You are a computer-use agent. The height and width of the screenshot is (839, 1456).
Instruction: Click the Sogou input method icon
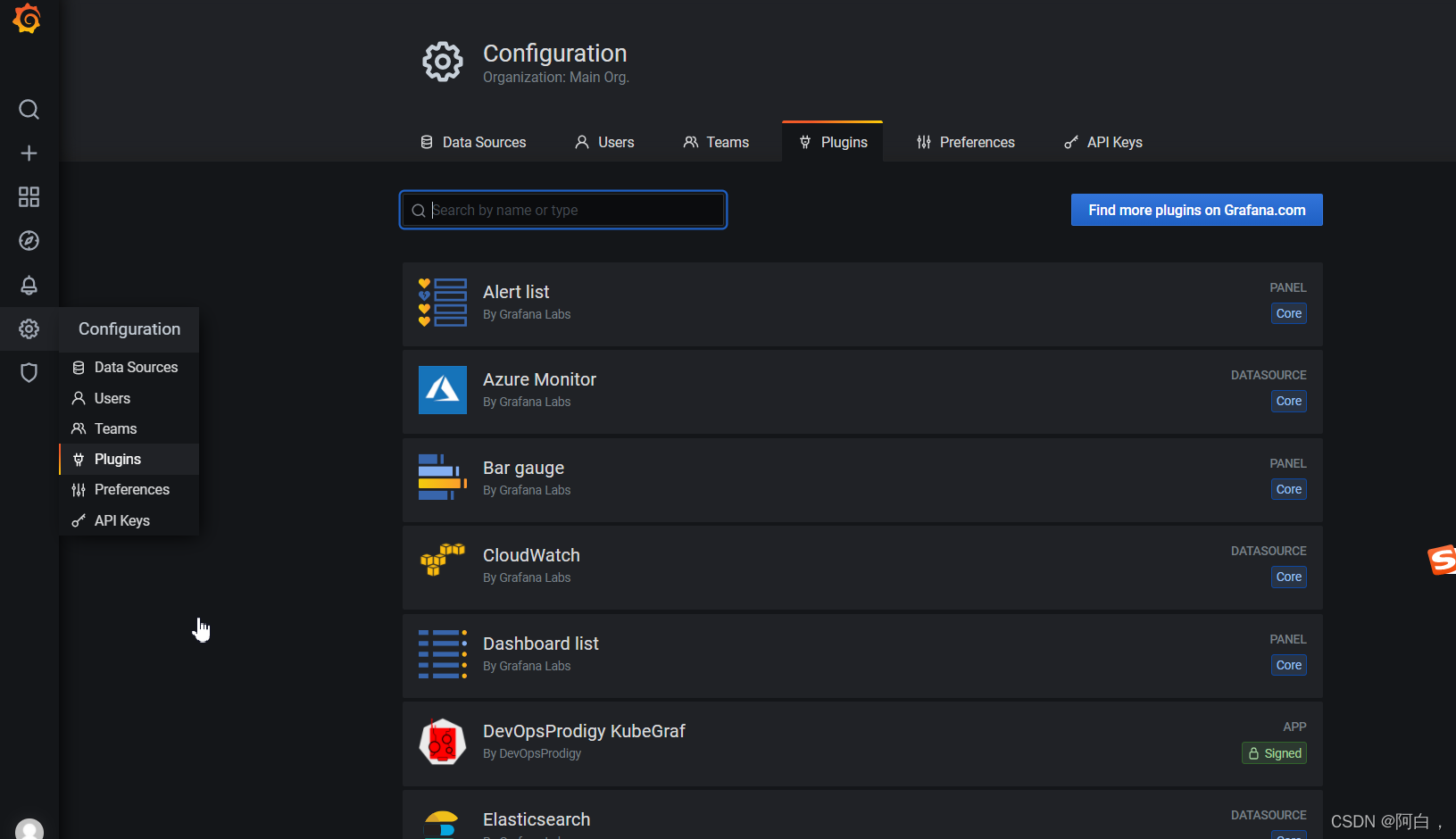(x=1442, y=561)
